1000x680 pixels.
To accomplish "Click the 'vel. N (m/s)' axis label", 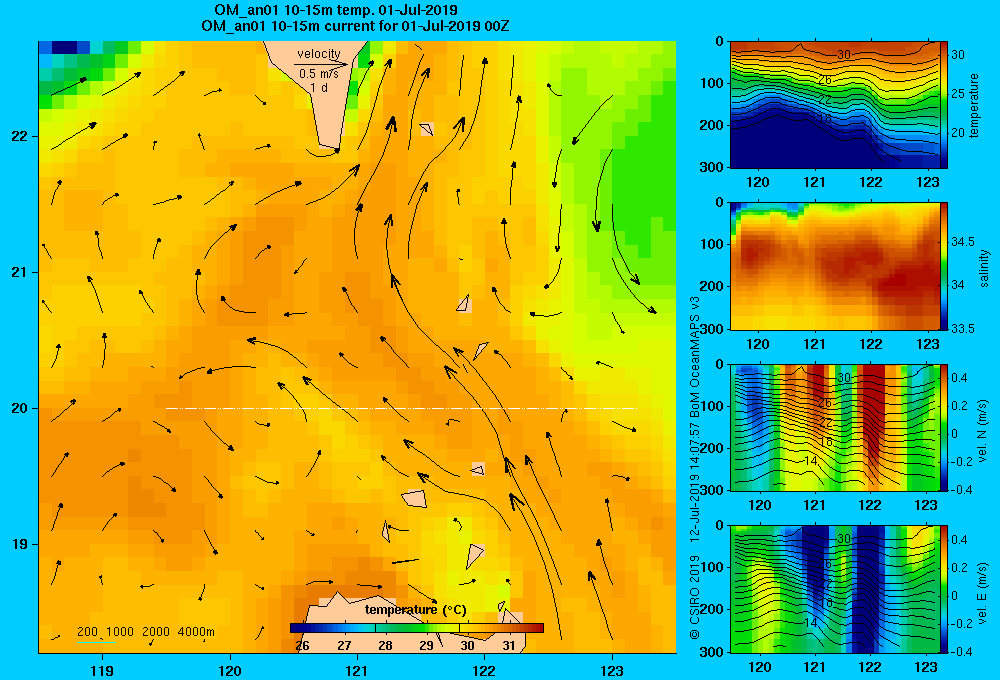I will (983, 431).
